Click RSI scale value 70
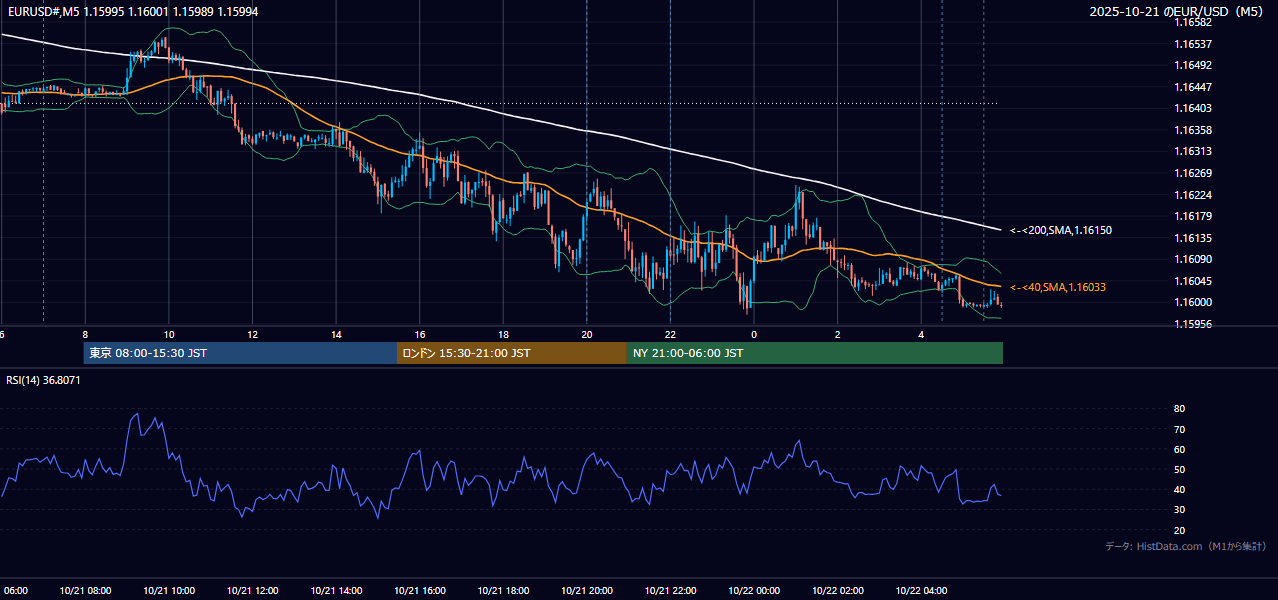1278x600 pixels. [1179, 429]
